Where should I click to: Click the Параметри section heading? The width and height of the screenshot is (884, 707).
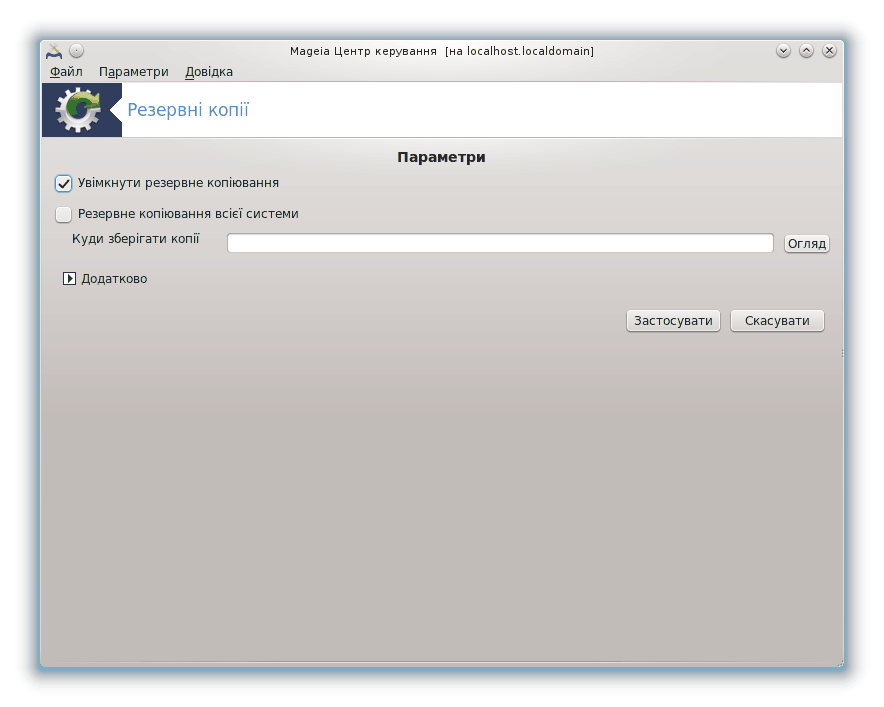click(x=441, y=157)
